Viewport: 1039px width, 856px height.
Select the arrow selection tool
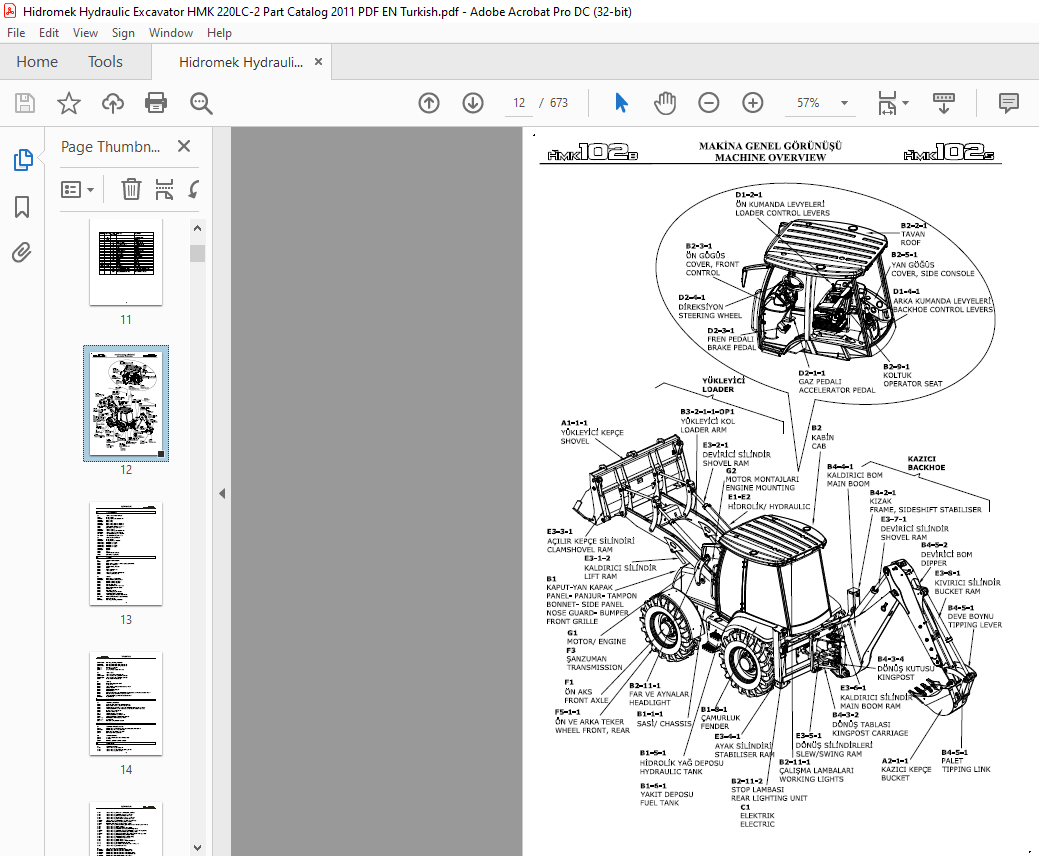621,103
